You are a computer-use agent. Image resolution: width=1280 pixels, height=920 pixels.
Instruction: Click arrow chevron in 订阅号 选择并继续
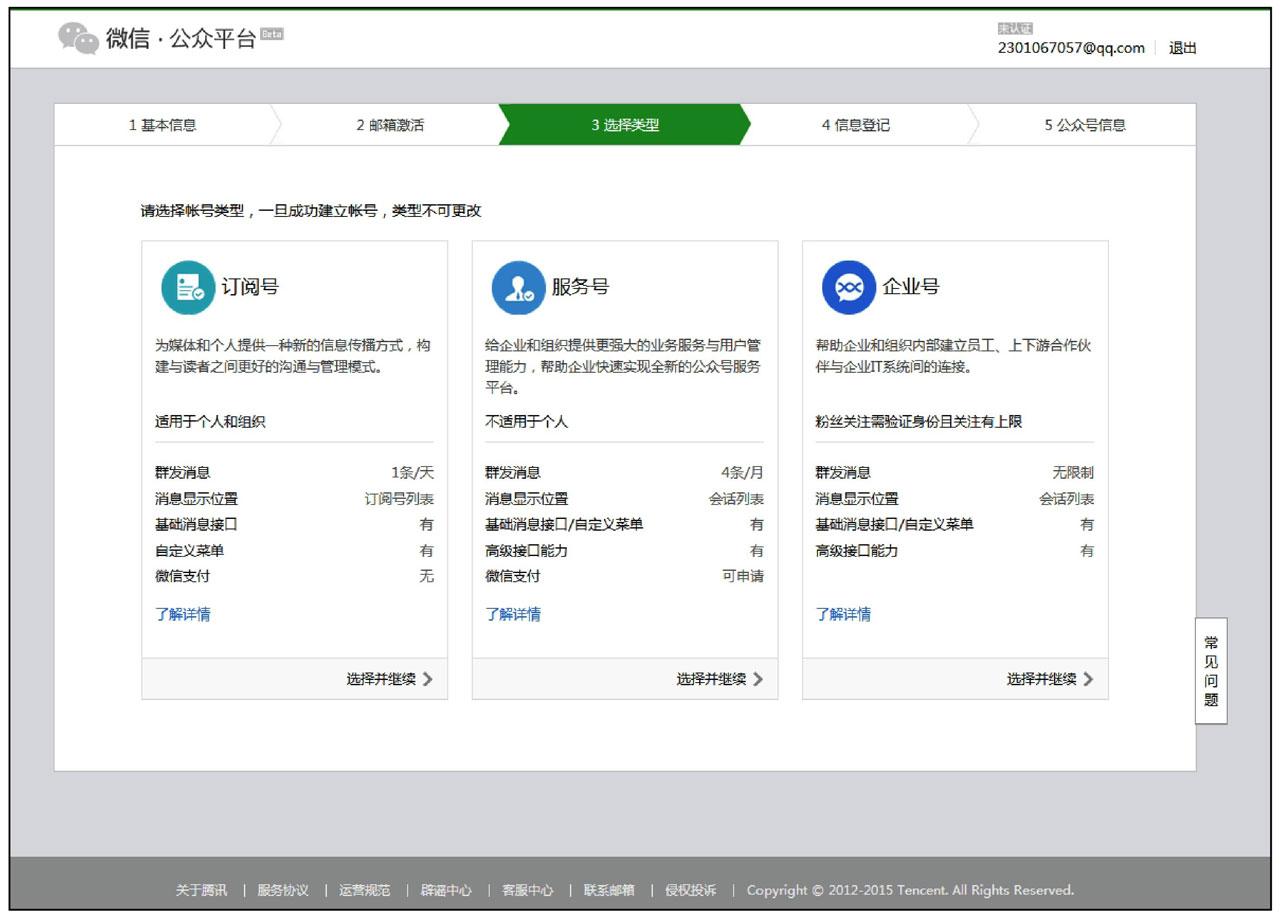tap(428, 679)
